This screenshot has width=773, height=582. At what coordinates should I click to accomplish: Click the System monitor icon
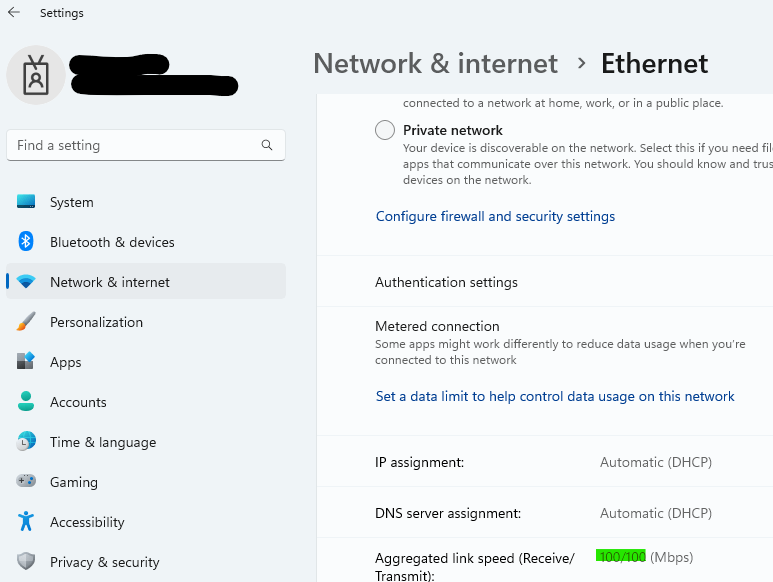pyautogui.click(x=26, y=202)
